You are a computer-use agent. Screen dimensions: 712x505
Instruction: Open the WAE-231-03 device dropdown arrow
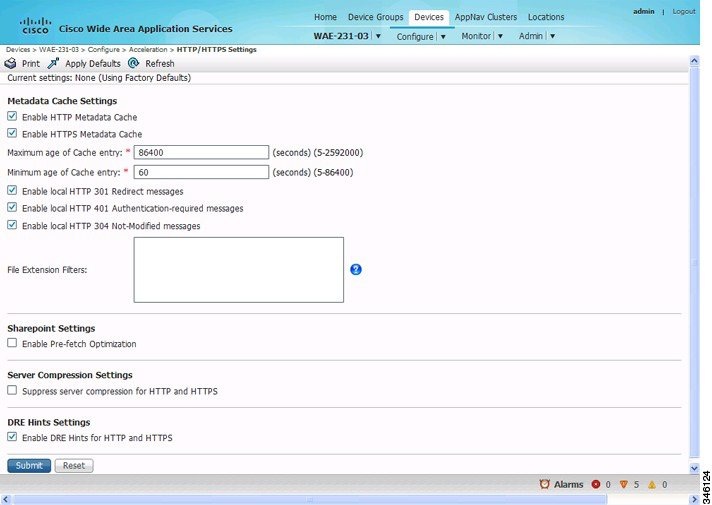pos(378,36)
